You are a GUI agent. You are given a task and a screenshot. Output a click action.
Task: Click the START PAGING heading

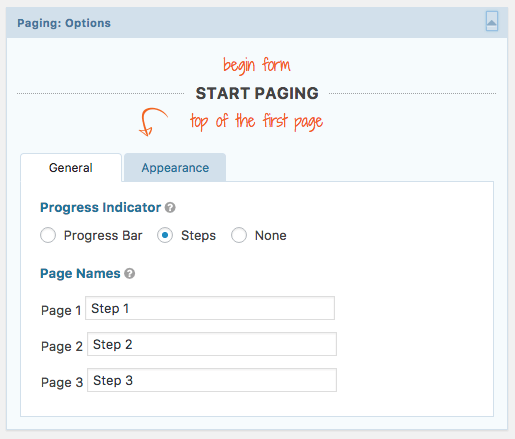[257, 93]
